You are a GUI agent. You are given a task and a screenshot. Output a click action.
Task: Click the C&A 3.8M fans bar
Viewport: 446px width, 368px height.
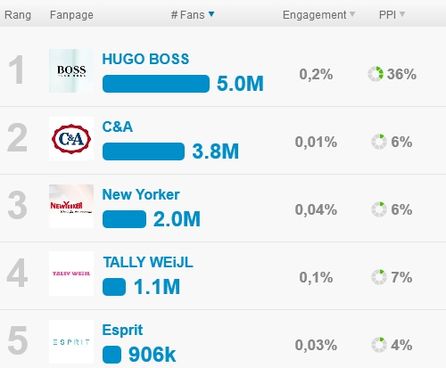pos(143,151)
